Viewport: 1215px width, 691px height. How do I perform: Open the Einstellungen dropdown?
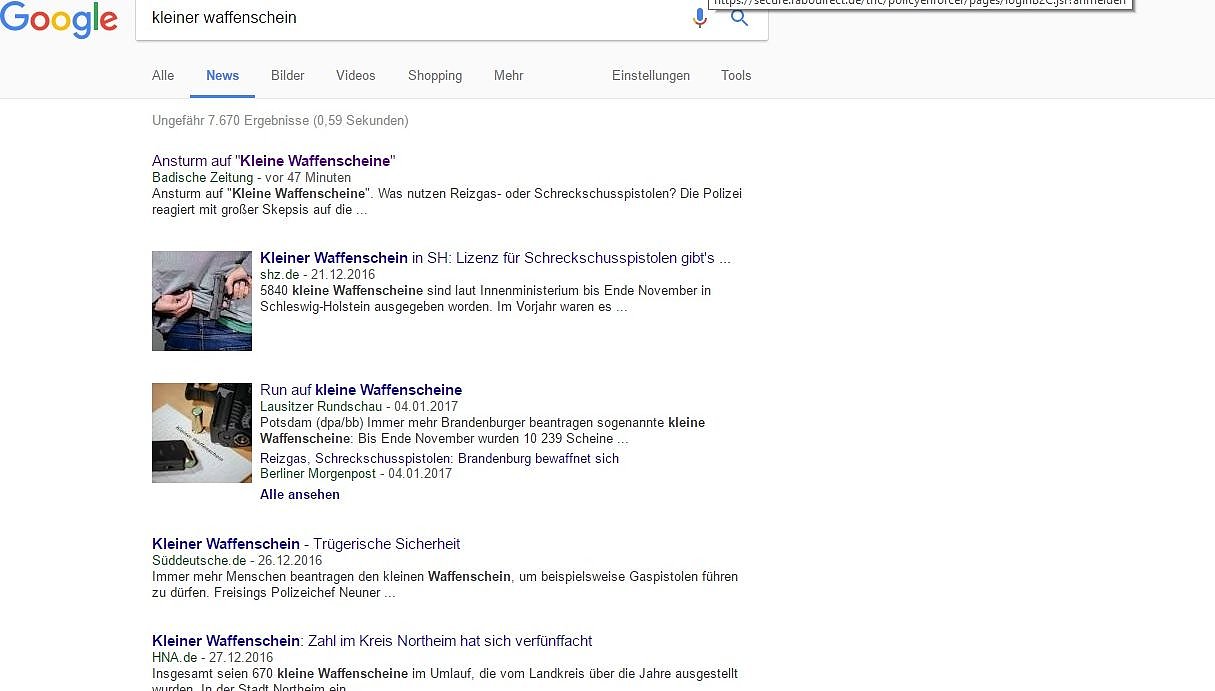click(x=650, y=76)
